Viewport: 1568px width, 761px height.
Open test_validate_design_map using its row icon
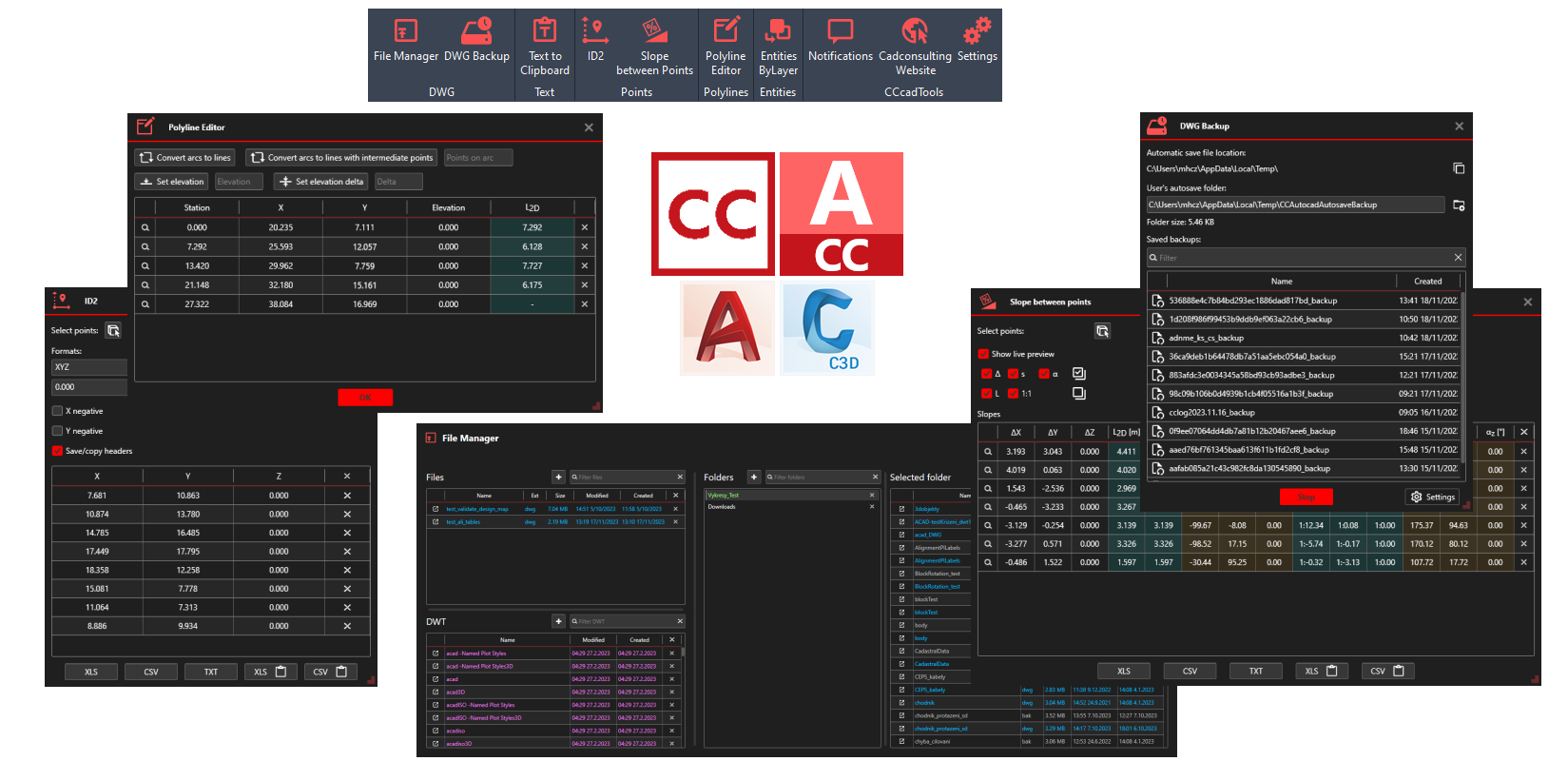click(x=436, y=509)
